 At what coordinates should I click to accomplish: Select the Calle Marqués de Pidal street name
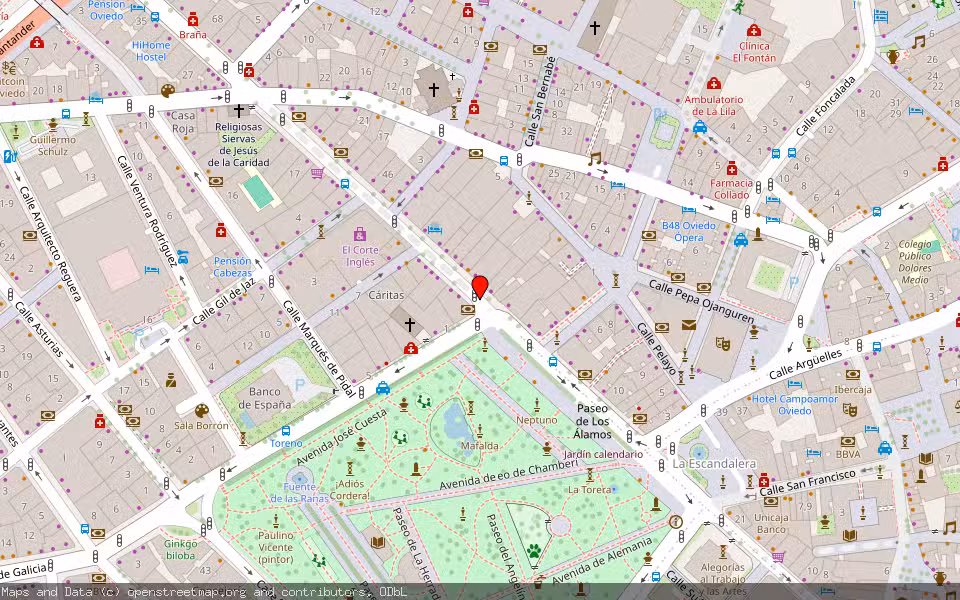(318, 348)
